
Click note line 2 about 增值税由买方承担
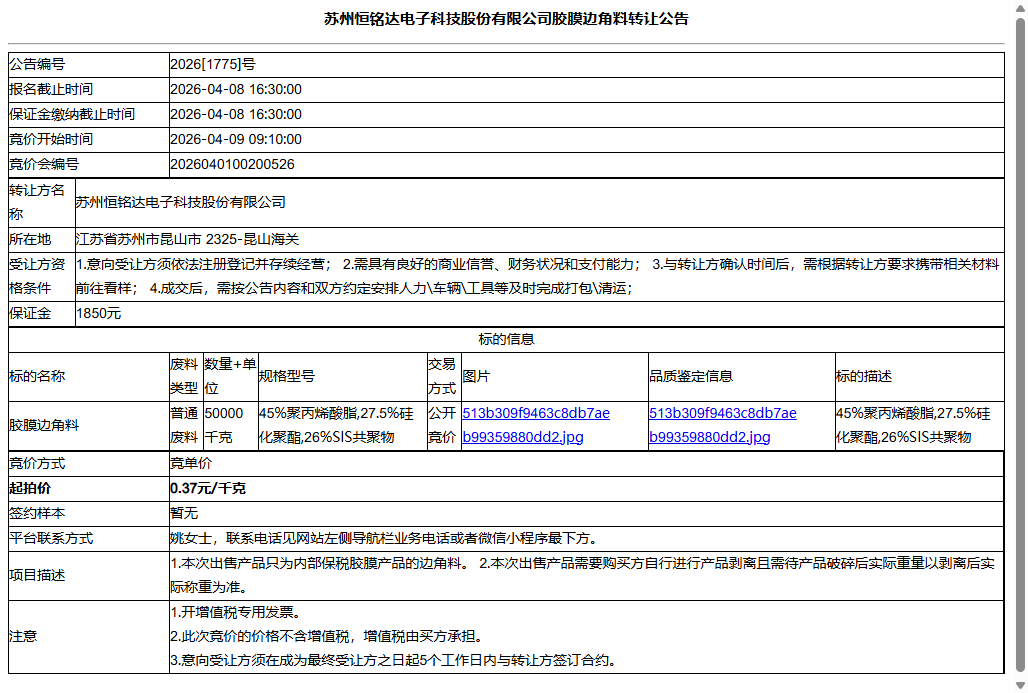[x=328, y=637]
